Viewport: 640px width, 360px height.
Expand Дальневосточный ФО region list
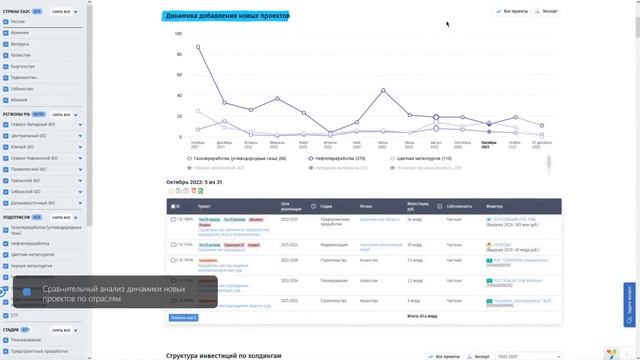coord(80,203)
